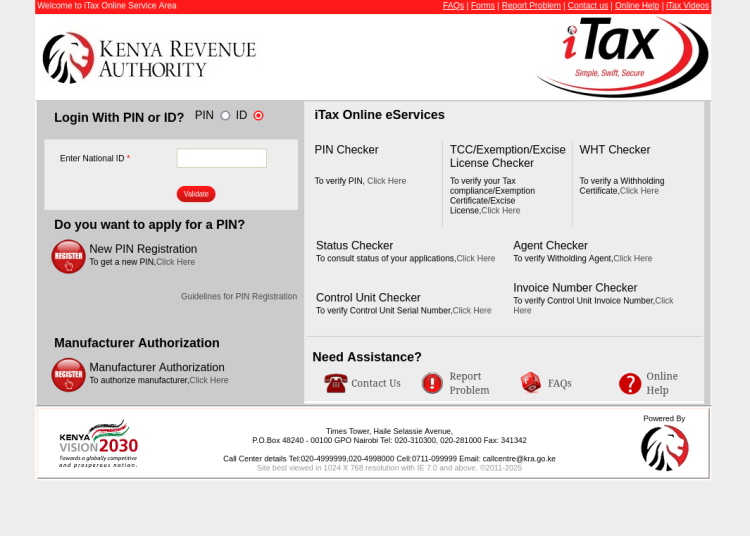750x536 pixels.
Task: Click the Manufacturer Authorization item title beside icon
Action: coord(157,367)
